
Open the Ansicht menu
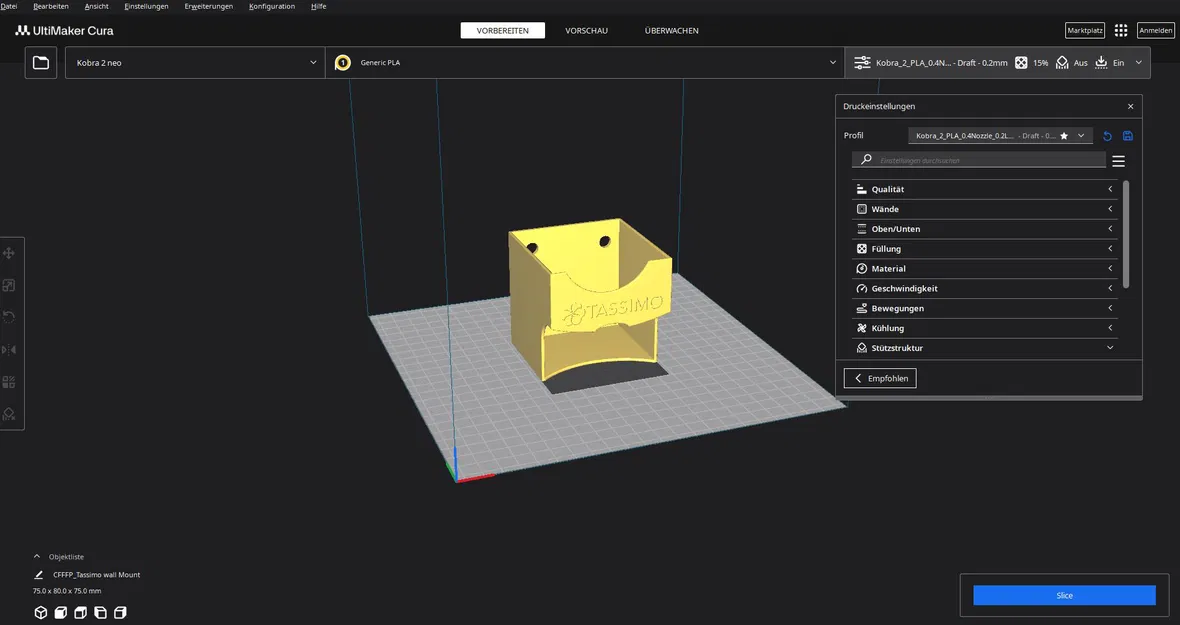(96, 6)
